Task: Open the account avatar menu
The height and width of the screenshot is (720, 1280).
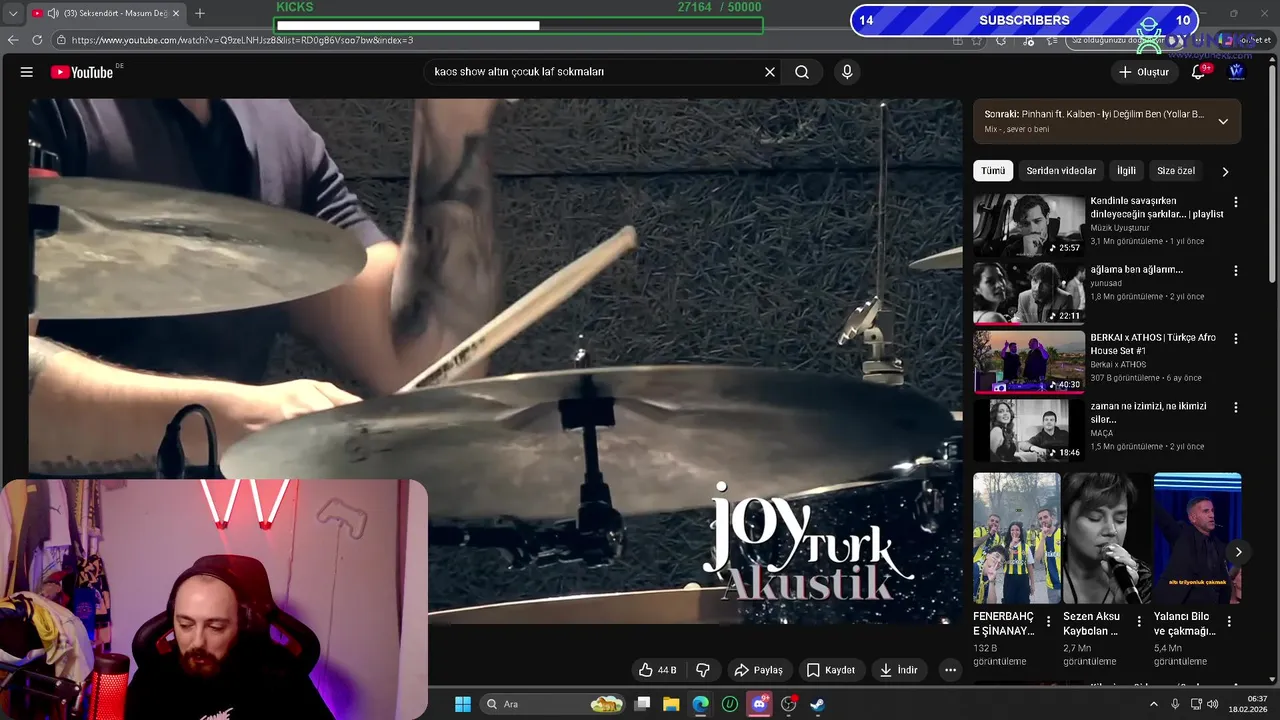Action: tap(1236, 72)
